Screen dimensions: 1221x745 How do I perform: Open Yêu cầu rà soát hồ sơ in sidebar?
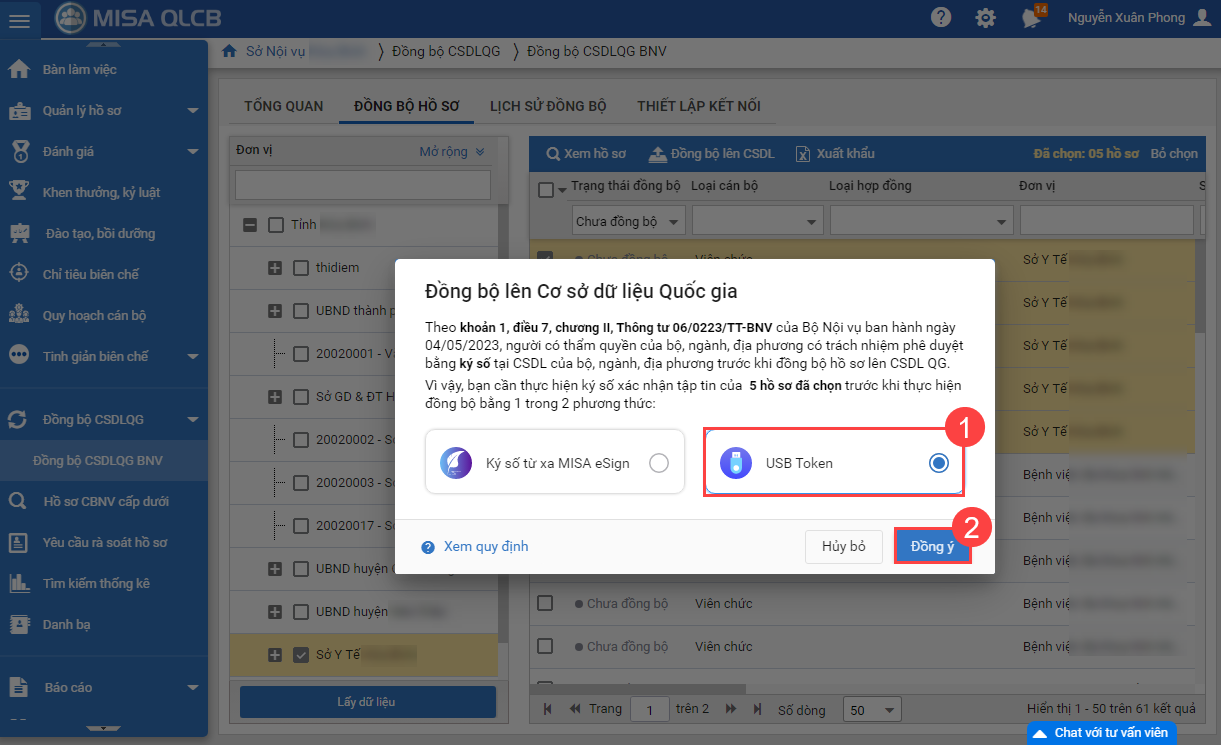coord(104,542)
